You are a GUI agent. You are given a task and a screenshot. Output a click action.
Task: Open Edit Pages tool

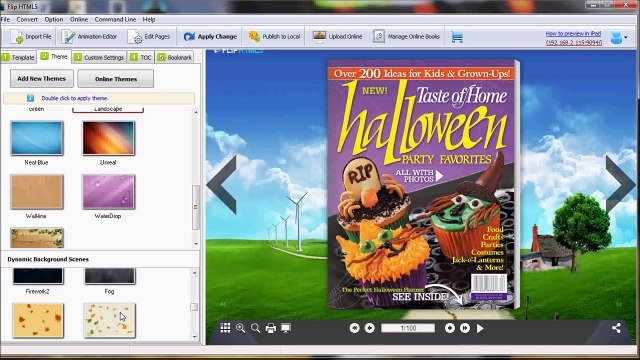pyautogui.click(x=149, y=37)
